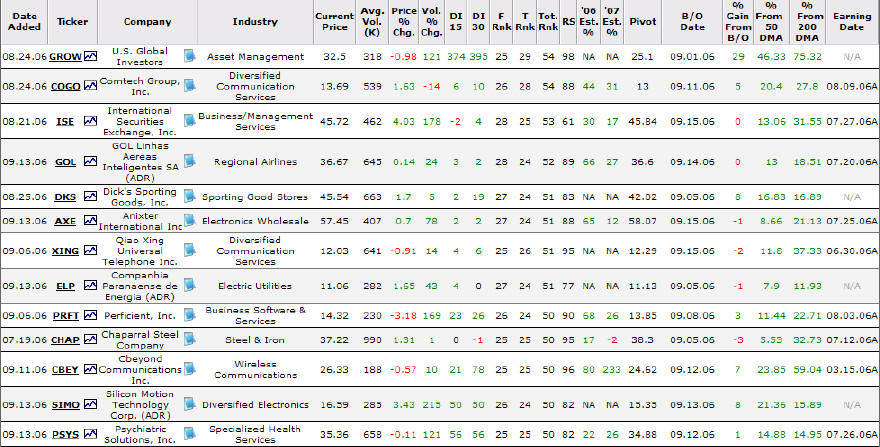Sort by the Date Added column header
880x447 pixels.
coord(25,22)
